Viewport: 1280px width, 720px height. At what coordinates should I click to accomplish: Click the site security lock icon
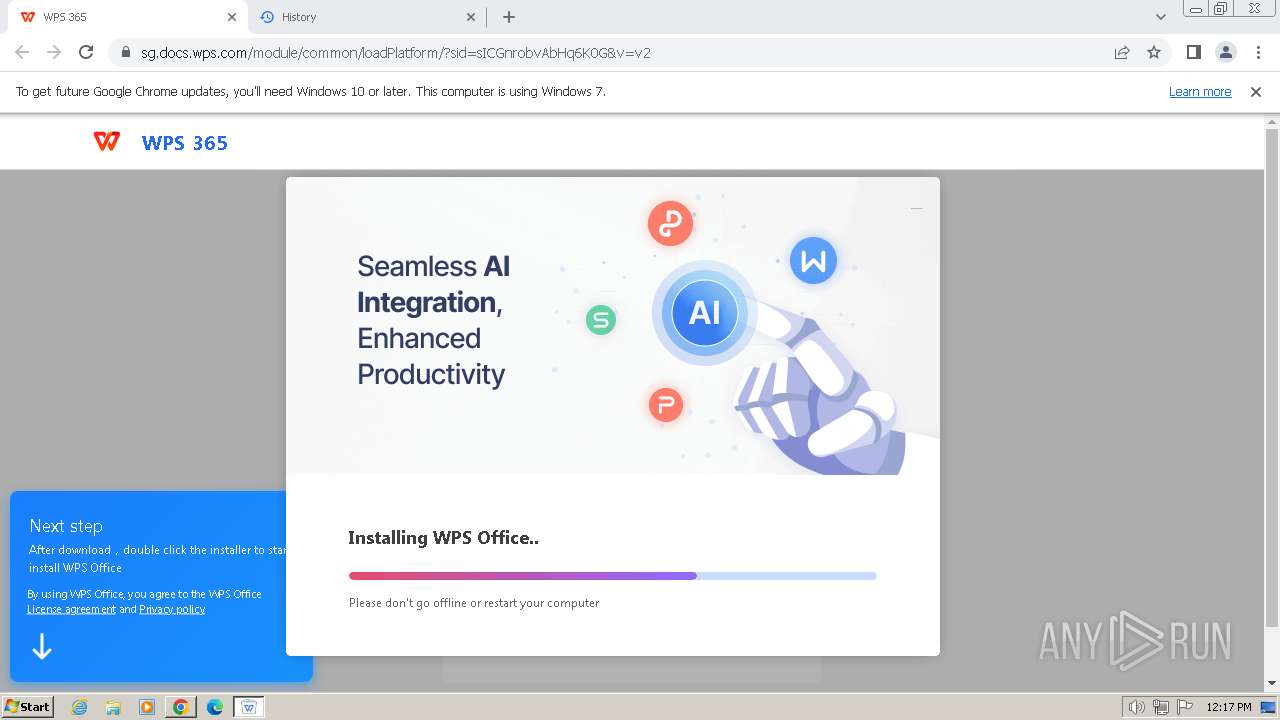[x=126, y=53]
